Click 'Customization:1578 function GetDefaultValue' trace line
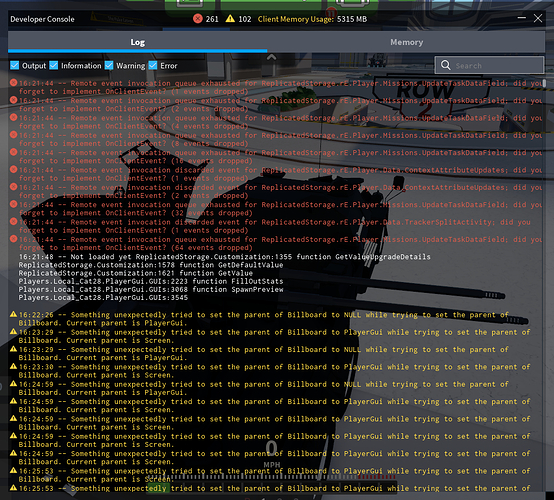Viewport: 554px width, 500px height. (151, 265)
